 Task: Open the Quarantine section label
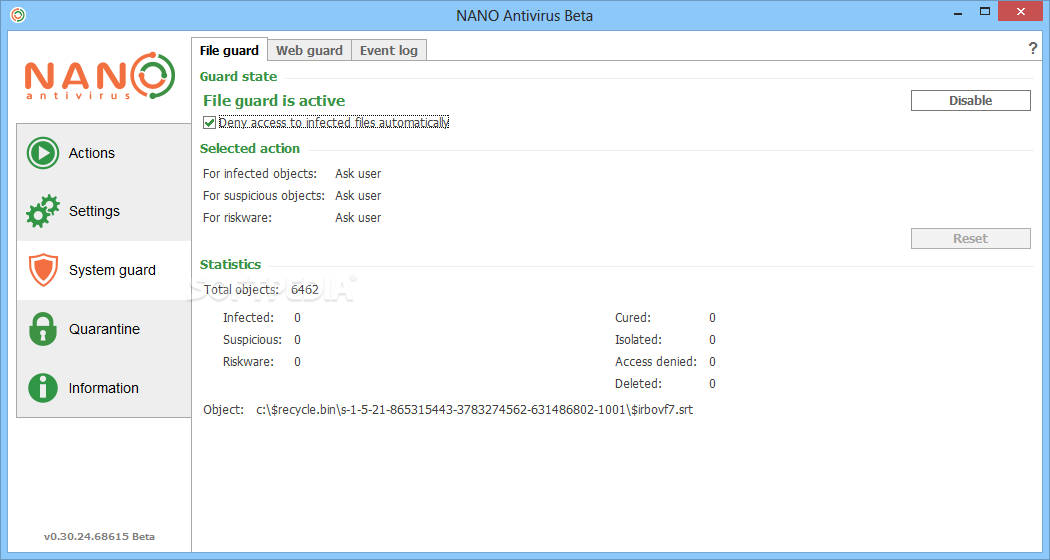tap(104, 329)
